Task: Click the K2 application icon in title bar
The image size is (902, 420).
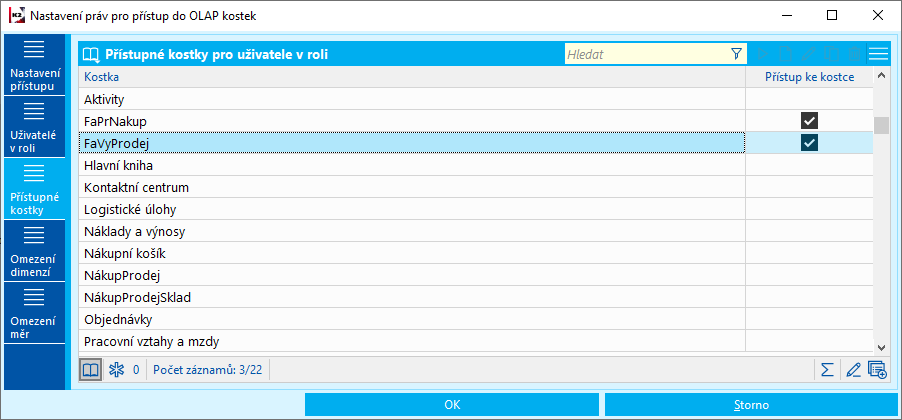Action: (x=17, y=16)
